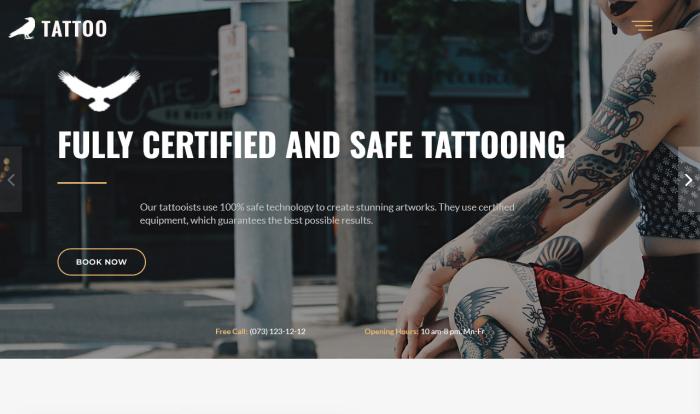Image resolution: width=700 pixels, height=414 pixels.
Task: Open the hamburger menu icon
Action: 642,26
